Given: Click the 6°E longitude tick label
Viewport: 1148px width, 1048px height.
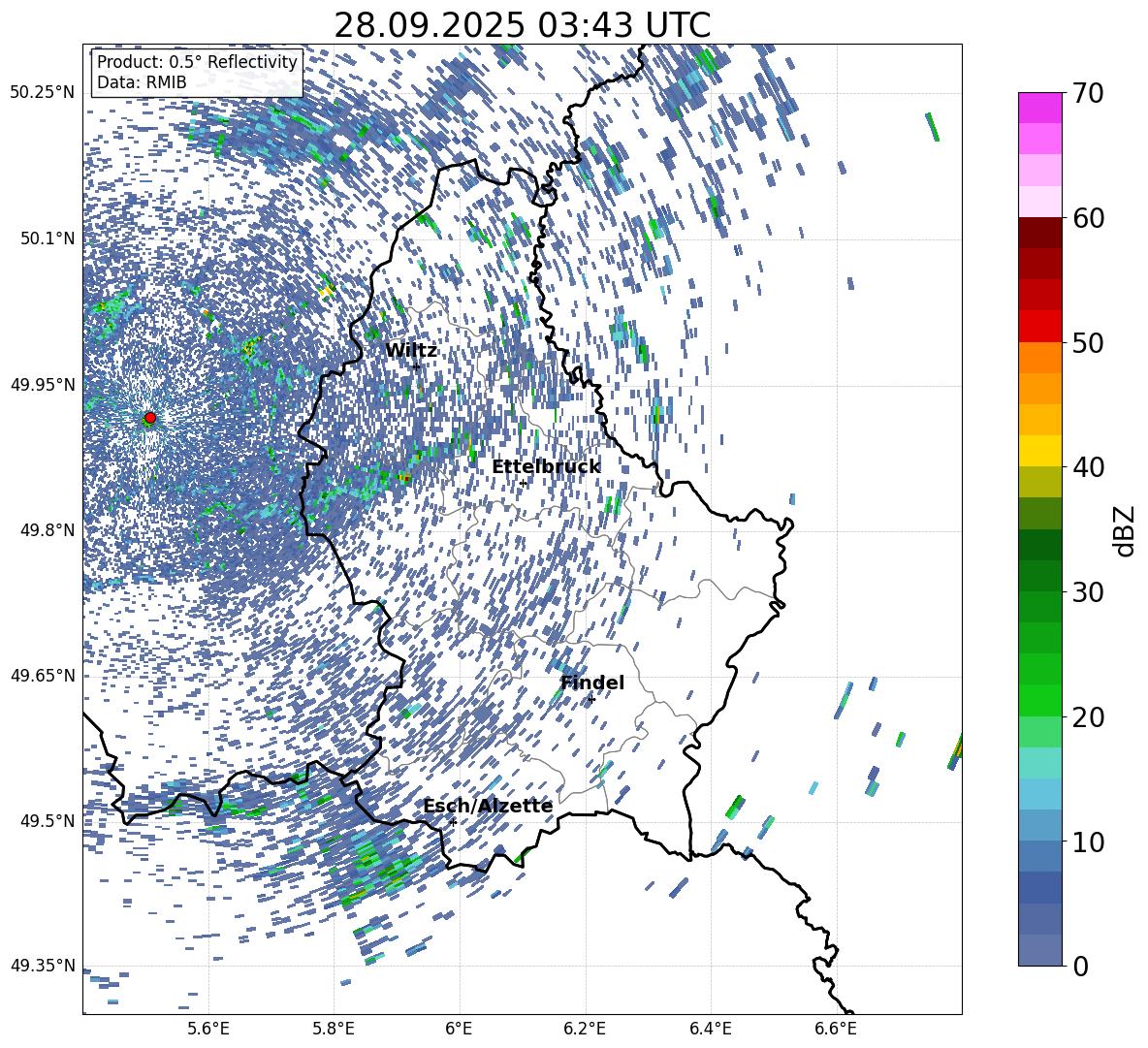Looking at the screenshot, I should (459, 1029).
